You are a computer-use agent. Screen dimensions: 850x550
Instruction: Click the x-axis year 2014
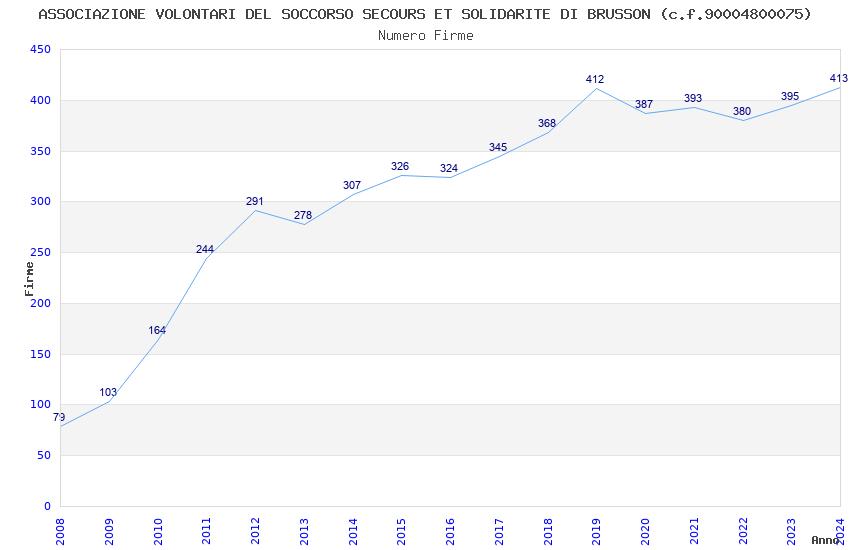352,531
